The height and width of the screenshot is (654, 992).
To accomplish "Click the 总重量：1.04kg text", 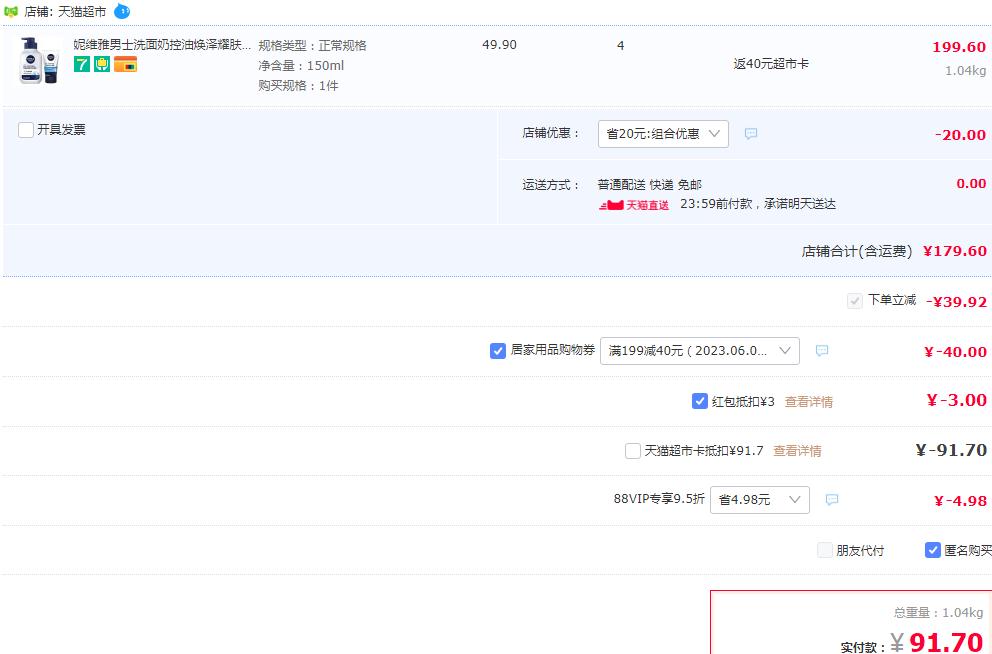I will tap(938, 612).
